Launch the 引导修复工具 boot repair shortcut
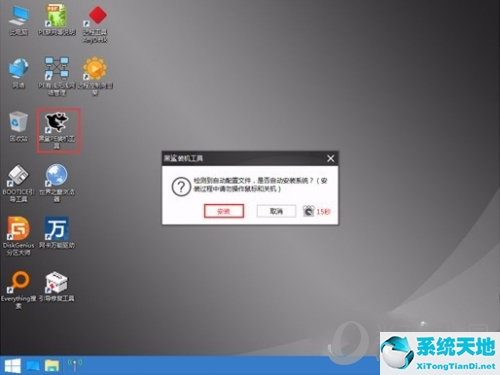500x375 pixels. [x=57, y=287]
